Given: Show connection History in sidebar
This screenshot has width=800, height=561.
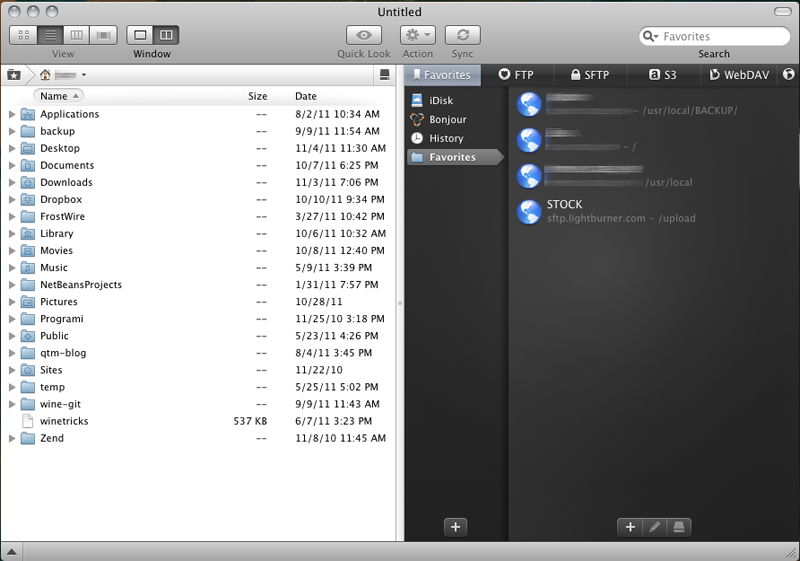Looking at the screenshot, I should coord(445,139).
